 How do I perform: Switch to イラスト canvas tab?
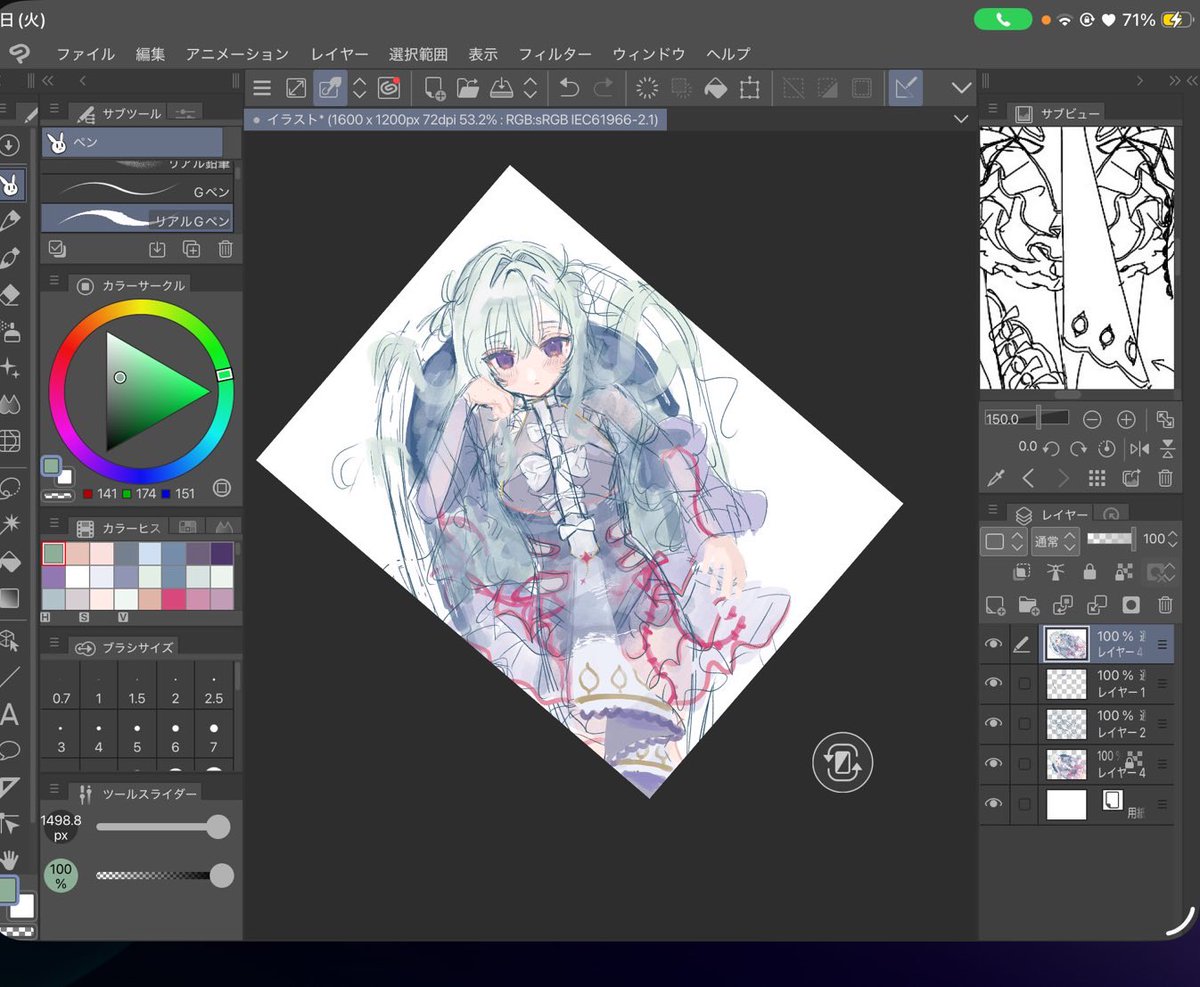point(458,119)
